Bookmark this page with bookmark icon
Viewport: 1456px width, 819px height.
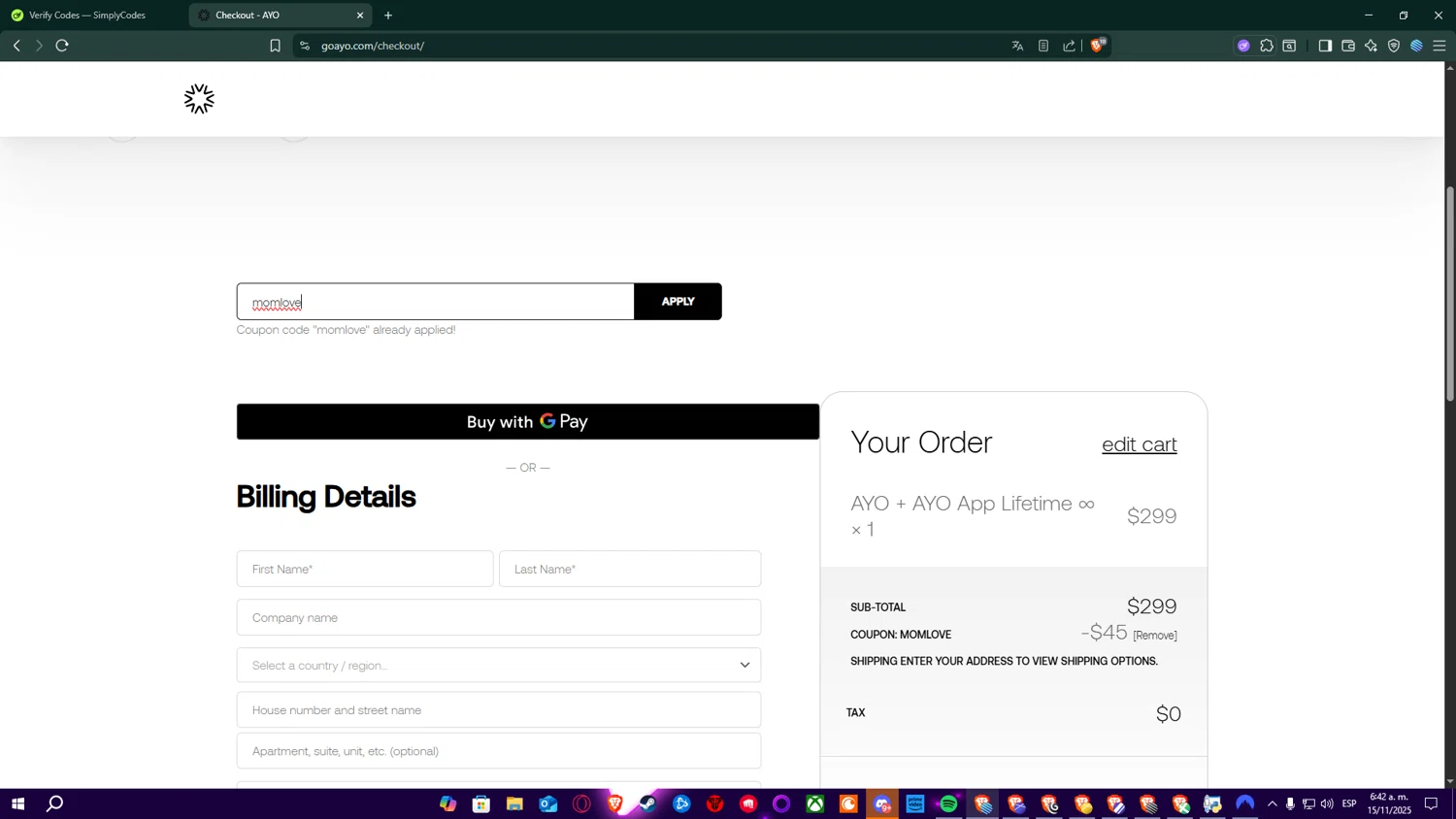click(275, 46)
